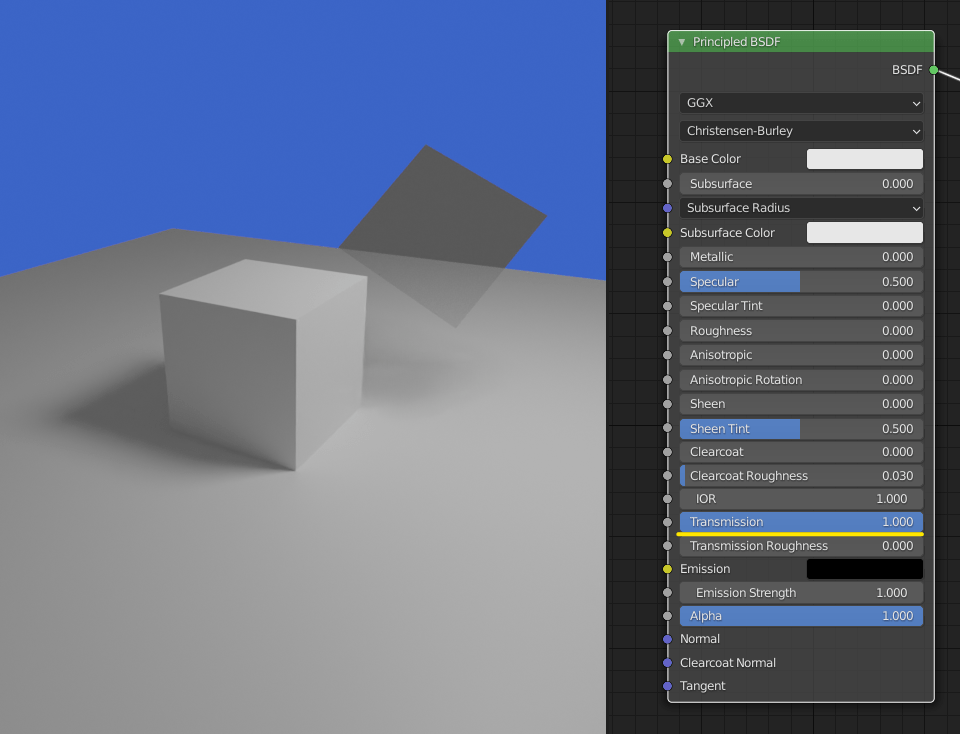Open the Subsurface Color picker
Screen dimensions: 960x734
[x=864, y=232]
